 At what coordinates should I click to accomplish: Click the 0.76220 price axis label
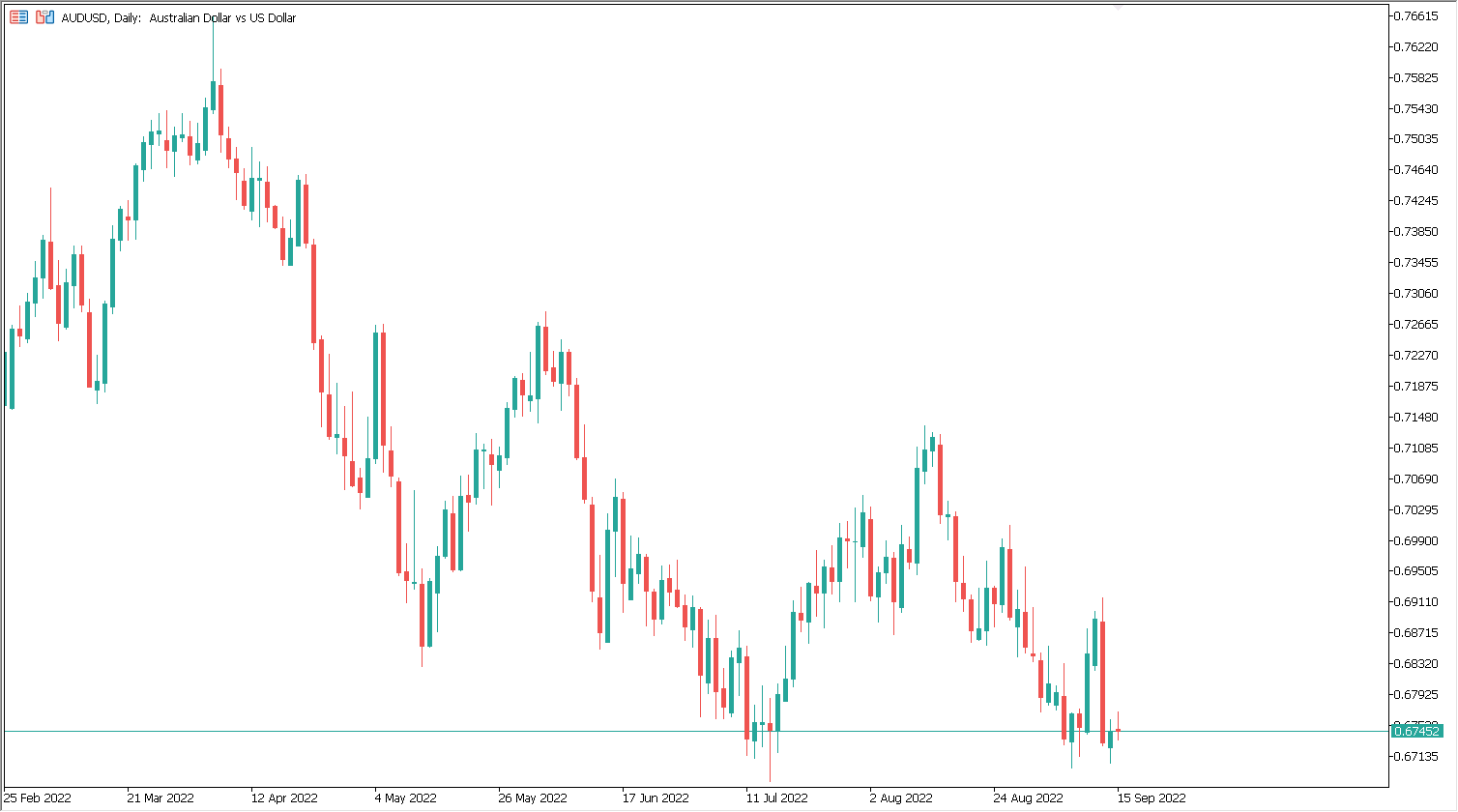[1417, 46]
